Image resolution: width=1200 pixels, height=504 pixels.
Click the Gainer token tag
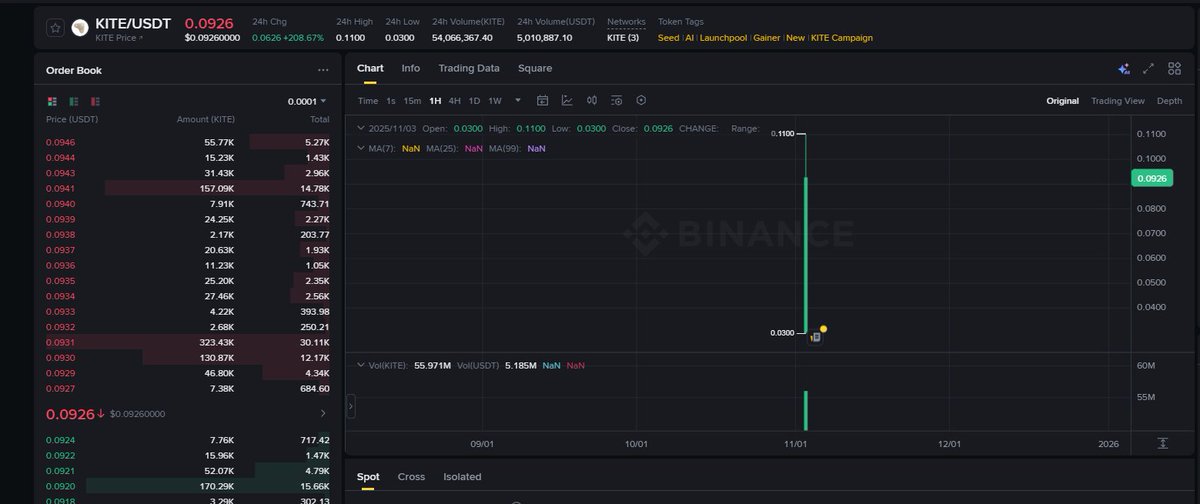[x=766, y=38]
